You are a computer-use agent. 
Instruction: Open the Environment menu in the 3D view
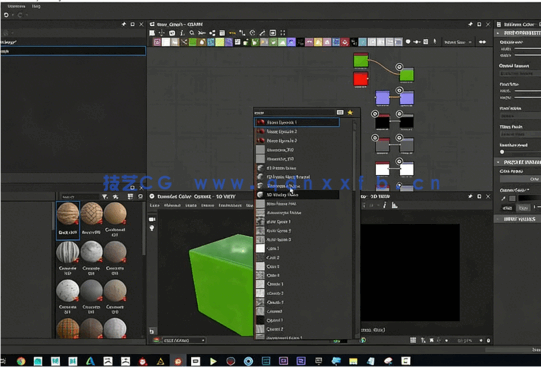coord(230,205)
